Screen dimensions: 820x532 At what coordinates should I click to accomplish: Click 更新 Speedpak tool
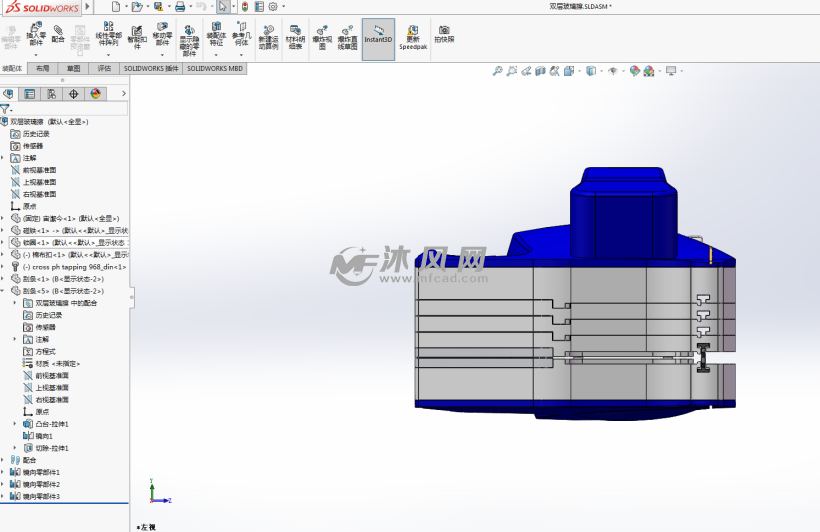point(413,37)
